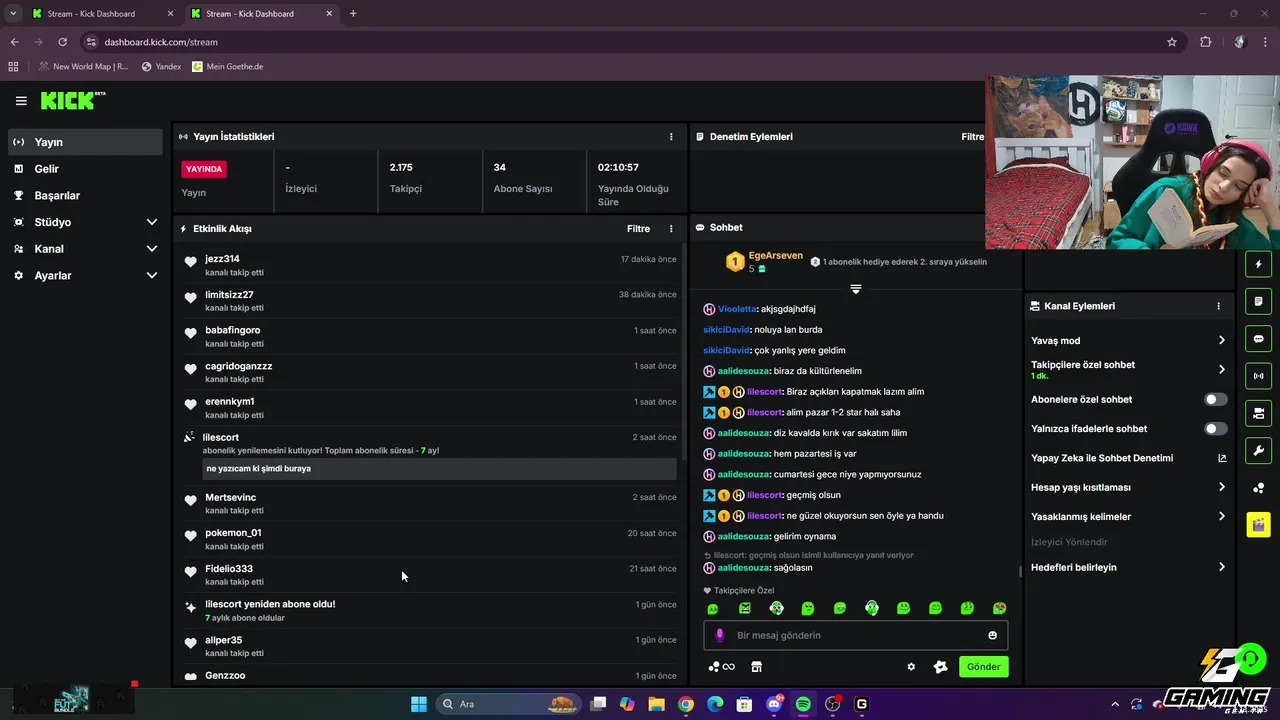Open the yellow clapperboard clips button
Viewport: 1280px width, 720px height.
coord(1258,525)
